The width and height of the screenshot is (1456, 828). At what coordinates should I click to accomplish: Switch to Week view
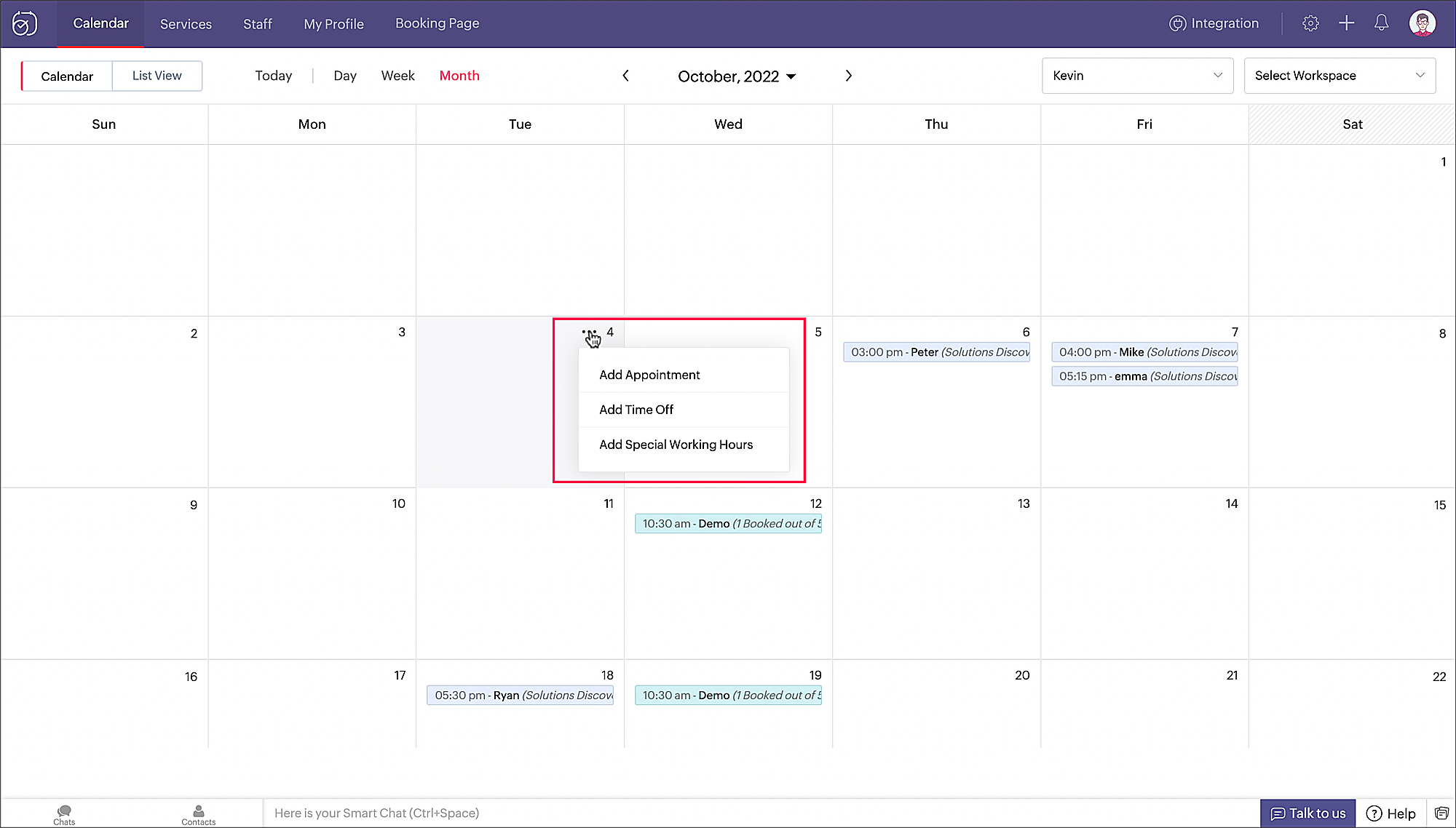(x=397, y=76)
